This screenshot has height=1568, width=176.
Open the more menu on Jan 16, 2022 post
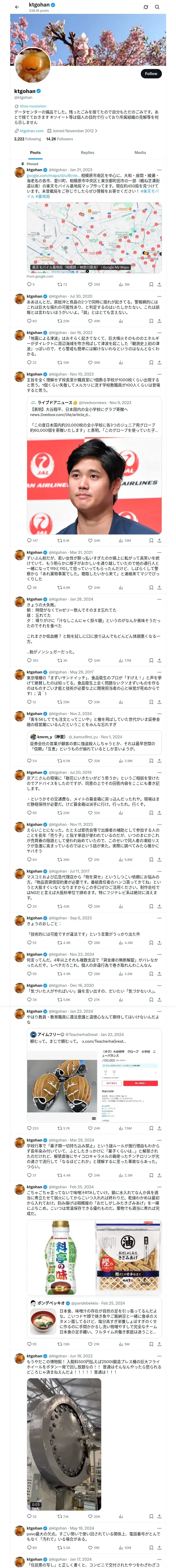(x=160, y=333)
